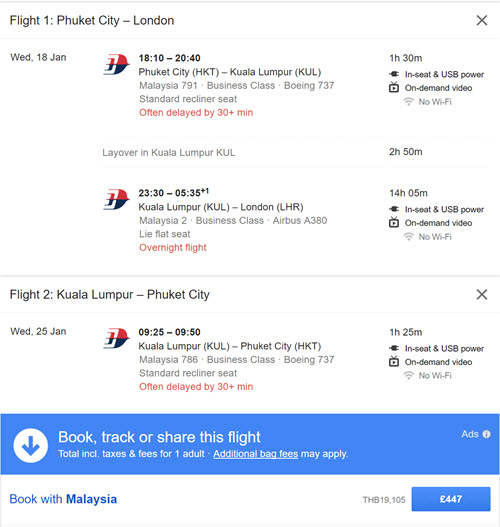Click the Malaysia Airlines logo for flight Malaysia 2
The image size is (500, 527).
pos(116,199)
